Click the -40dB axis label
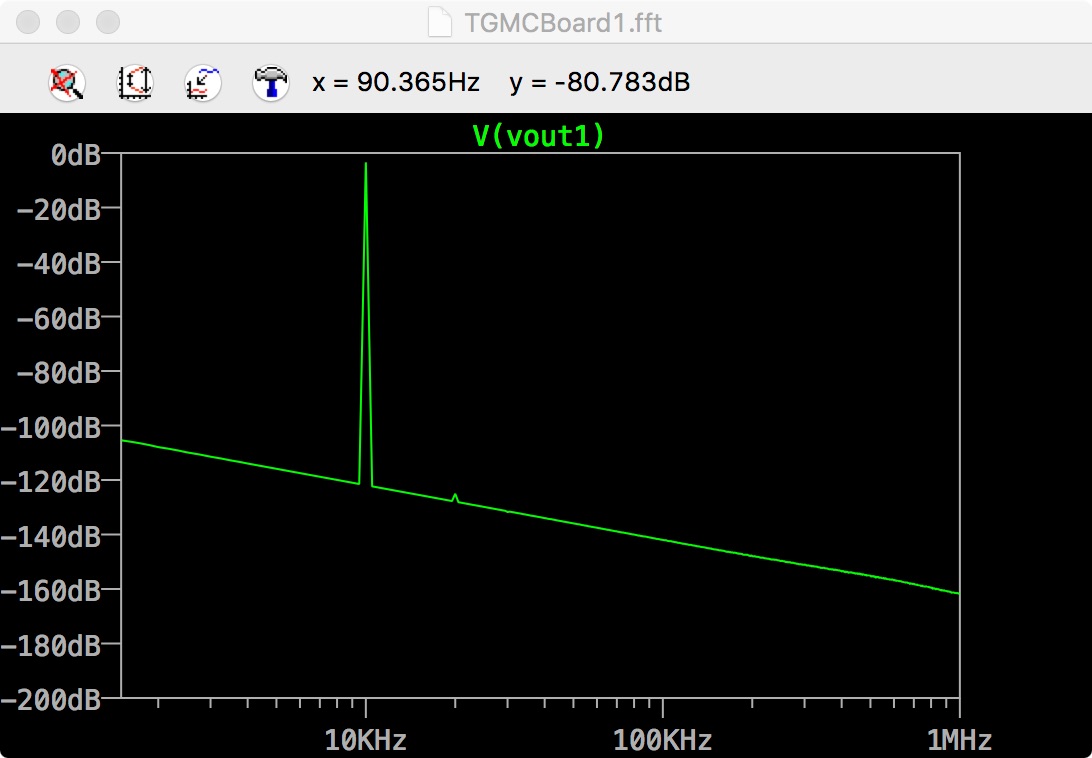The image size is (1092, 758). pyautogui.click(x=58, y=263)
